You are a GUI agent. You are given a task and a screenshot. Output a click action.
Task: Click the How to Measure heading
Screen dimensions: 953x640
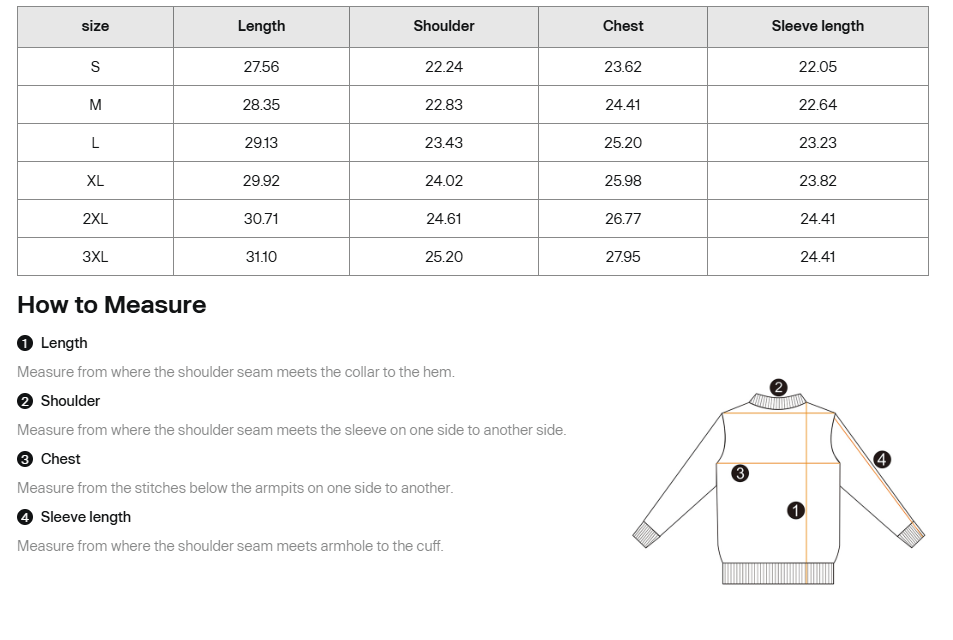(x=112, y=305)
